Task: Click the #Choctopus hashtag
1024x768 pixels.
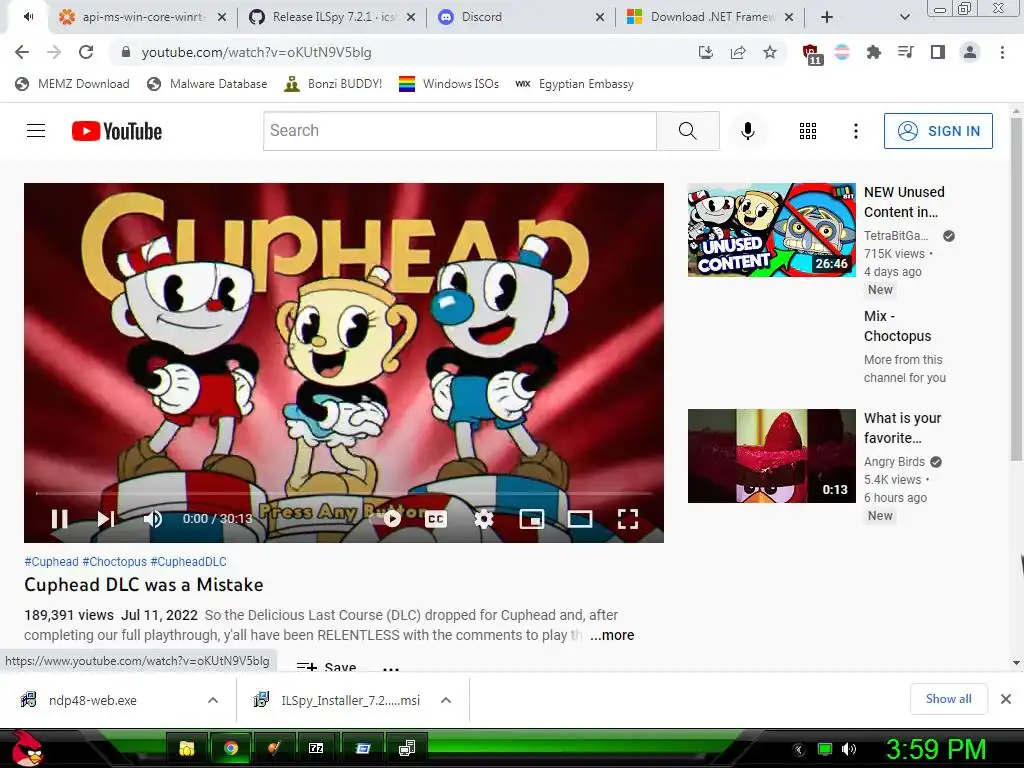Action: tap(114, 562)
